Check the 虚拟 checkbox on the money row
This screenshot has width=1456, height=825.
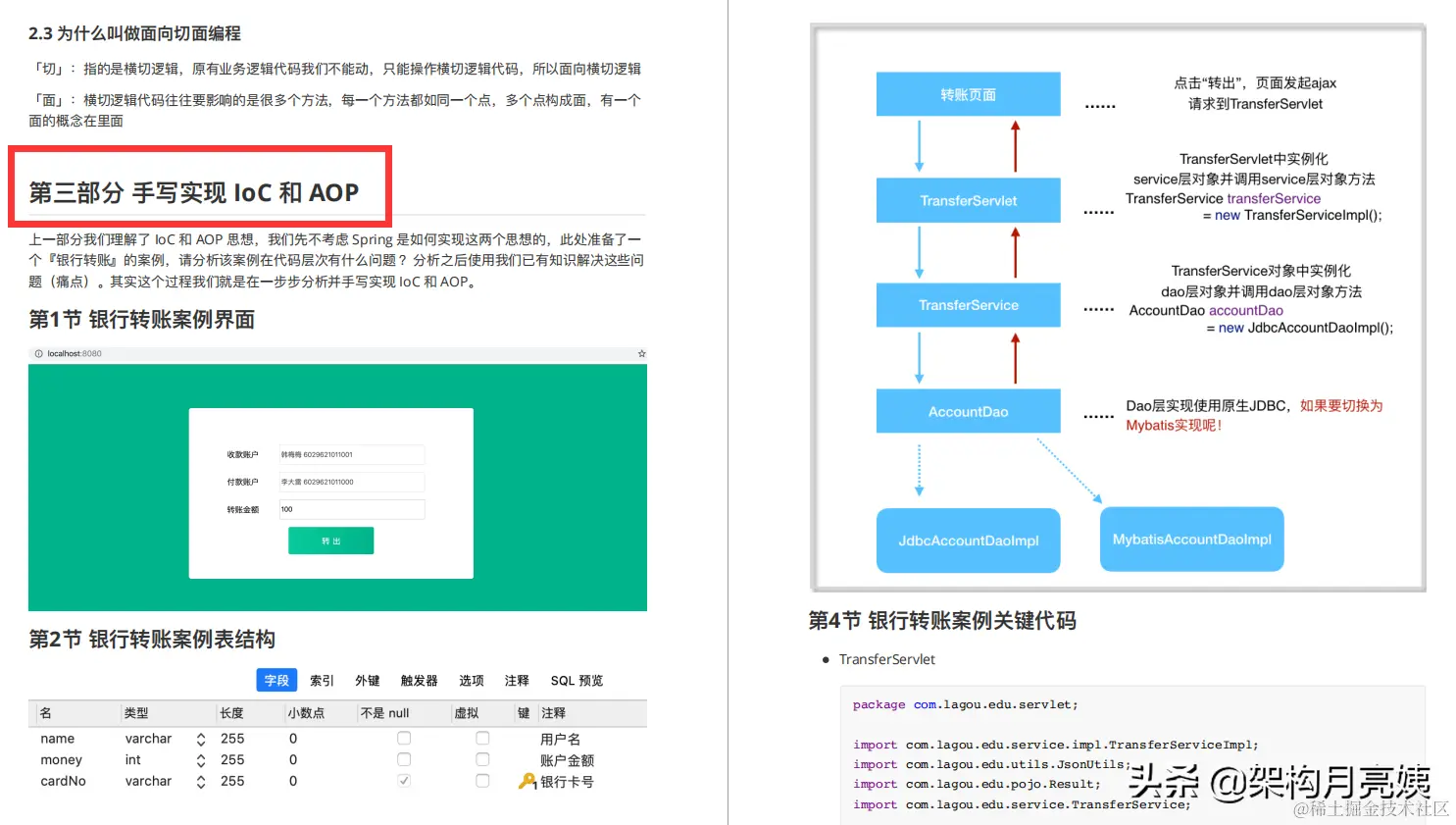click(482, 759)
